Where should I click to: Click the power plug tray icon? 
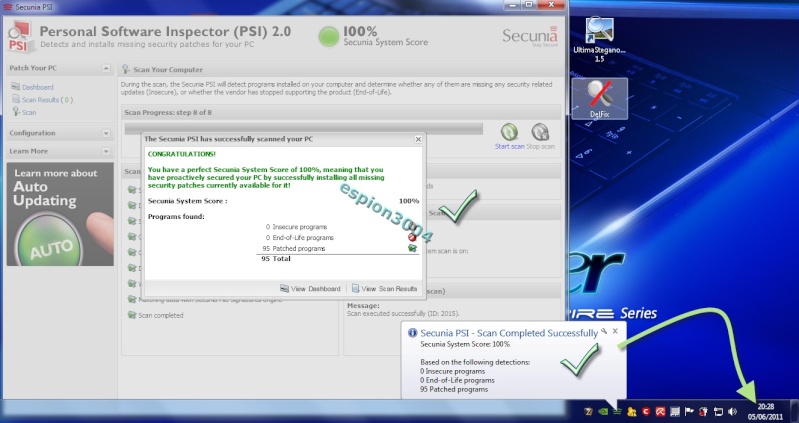click(x=704, y=411)
